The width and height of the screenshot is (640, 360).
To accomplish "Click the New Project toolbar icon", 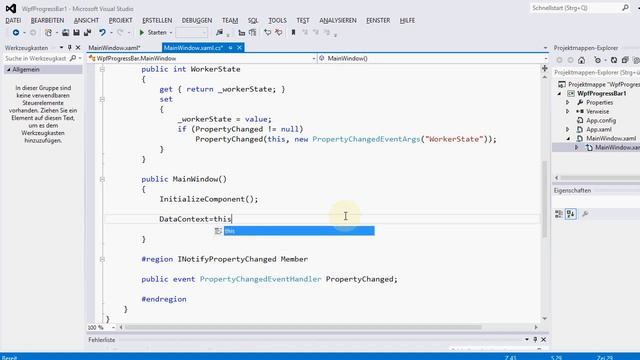I will (x=48, y=32).
